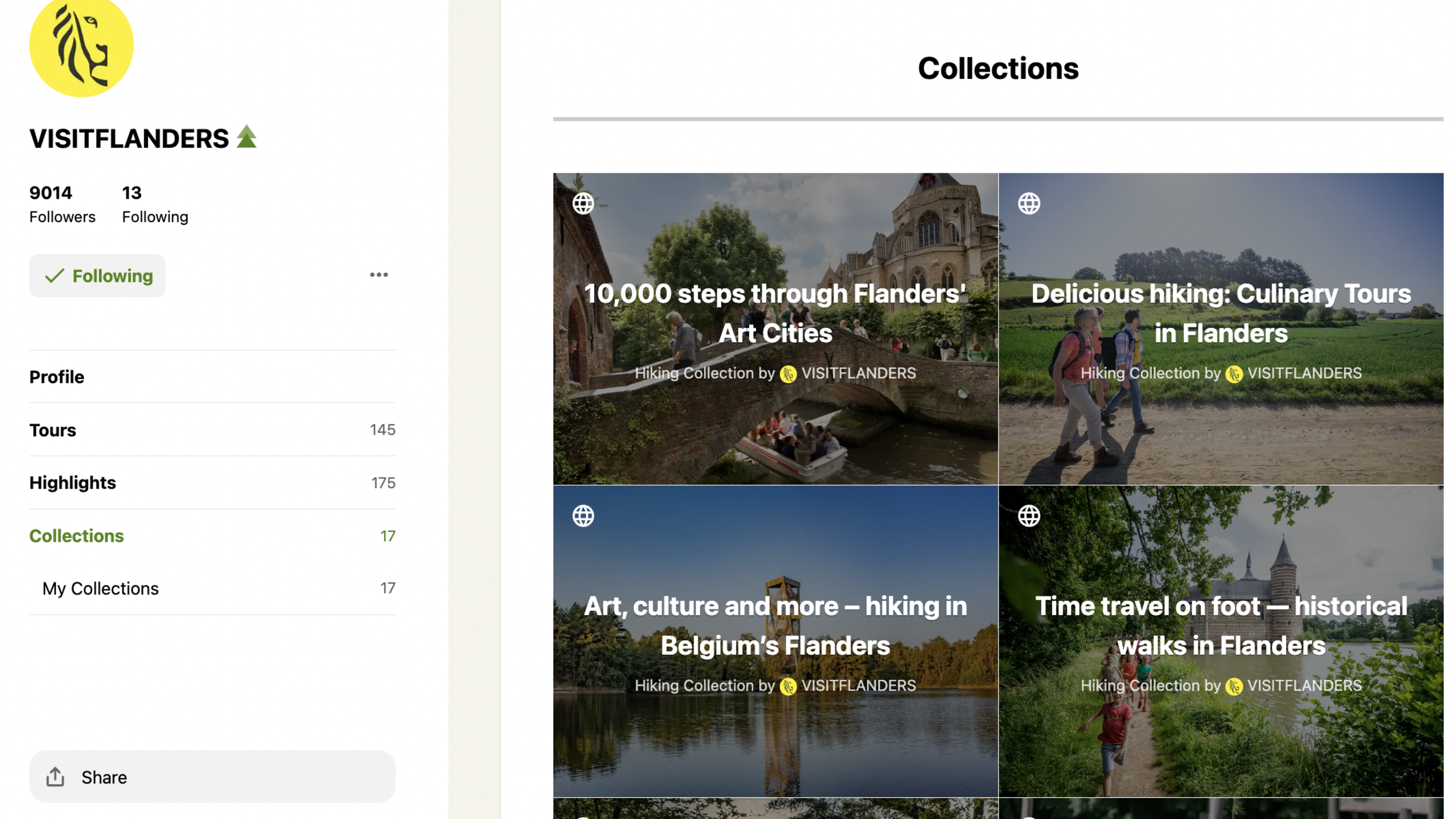Click the green tree badge beside VISITFLANDERS
1456x819 pixels.
click(246, 137)
